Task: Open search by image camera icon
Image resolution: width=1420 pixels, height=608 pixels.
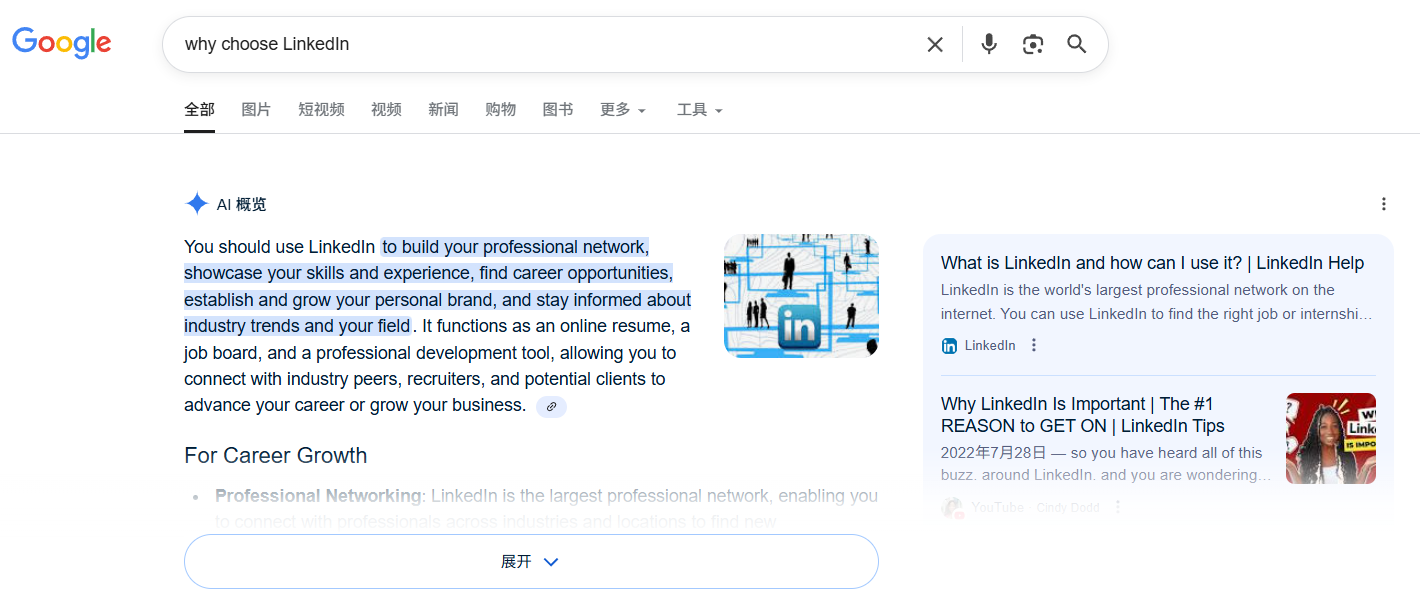Action: pos(1033,44)
